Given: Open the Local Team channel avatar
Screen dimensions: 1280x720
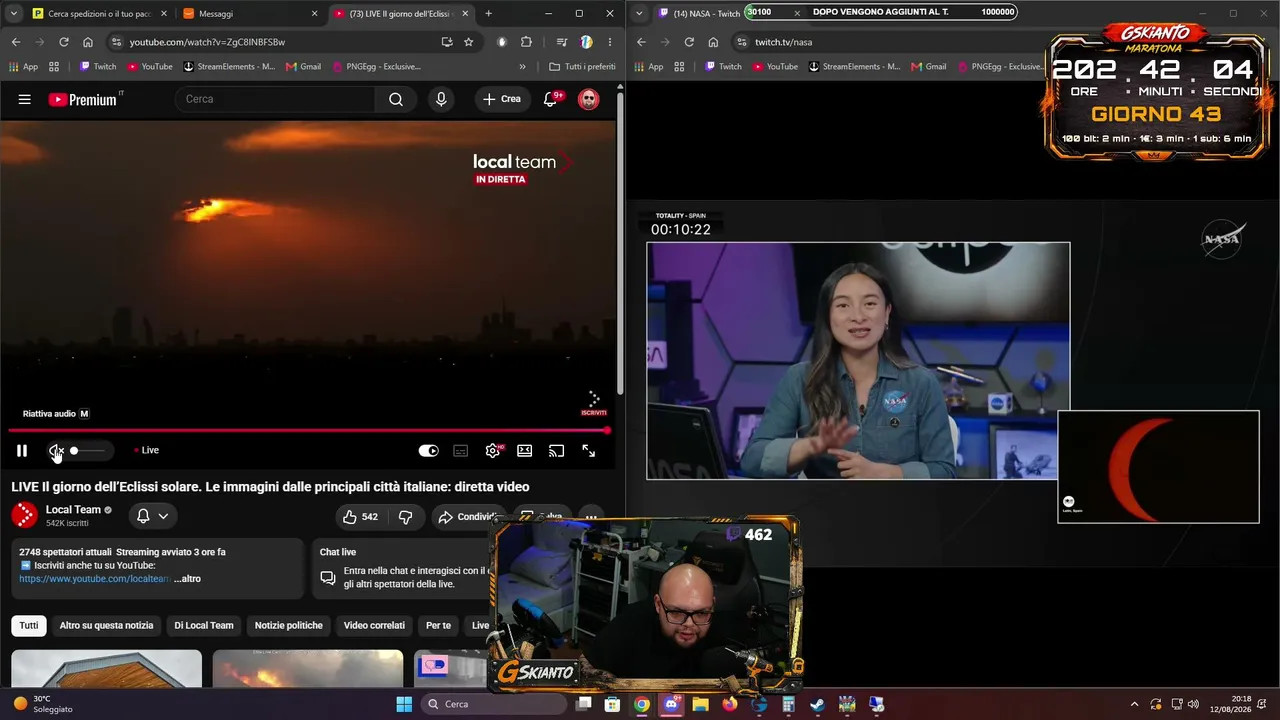Looking at the screenshot, I should pyautogui.click(x=25, y=515).
